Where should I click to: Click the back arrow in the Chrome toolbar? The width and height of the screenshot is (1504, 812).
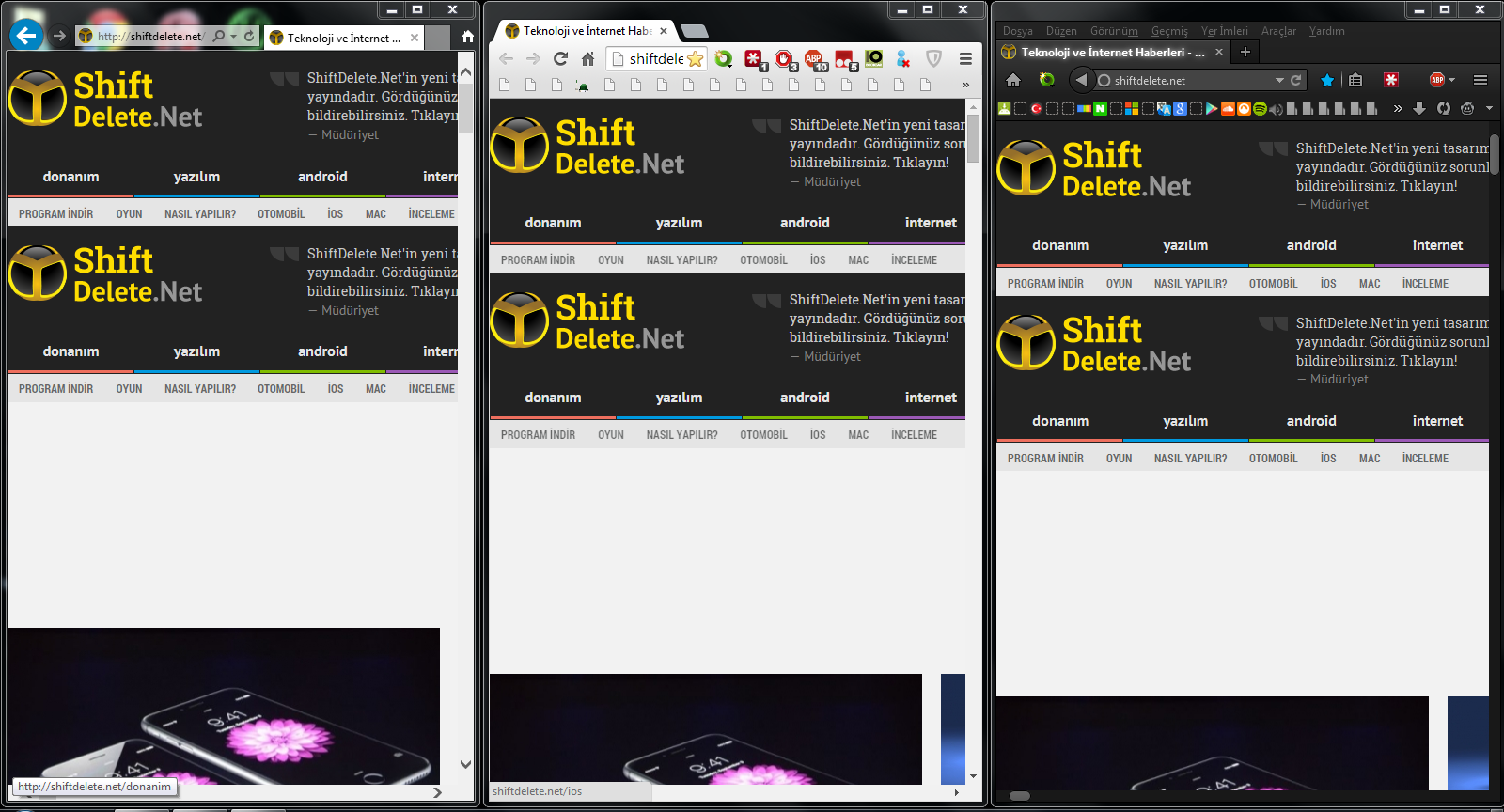click(506, 58)
